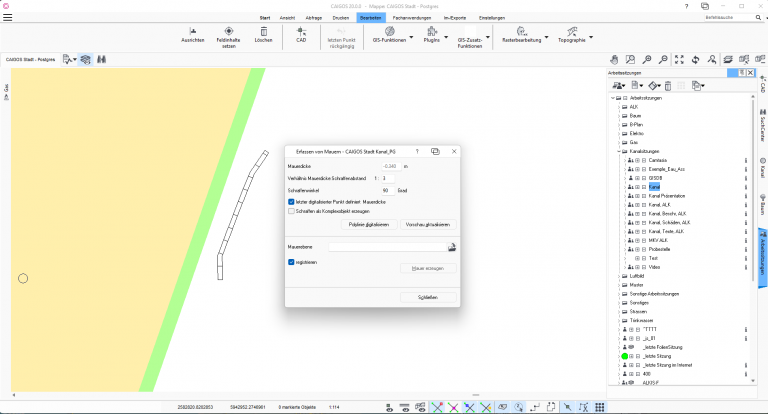Select the pan hand tool
Image resolution: width=768 pixels, height=414 pixels.
(614, 60)
